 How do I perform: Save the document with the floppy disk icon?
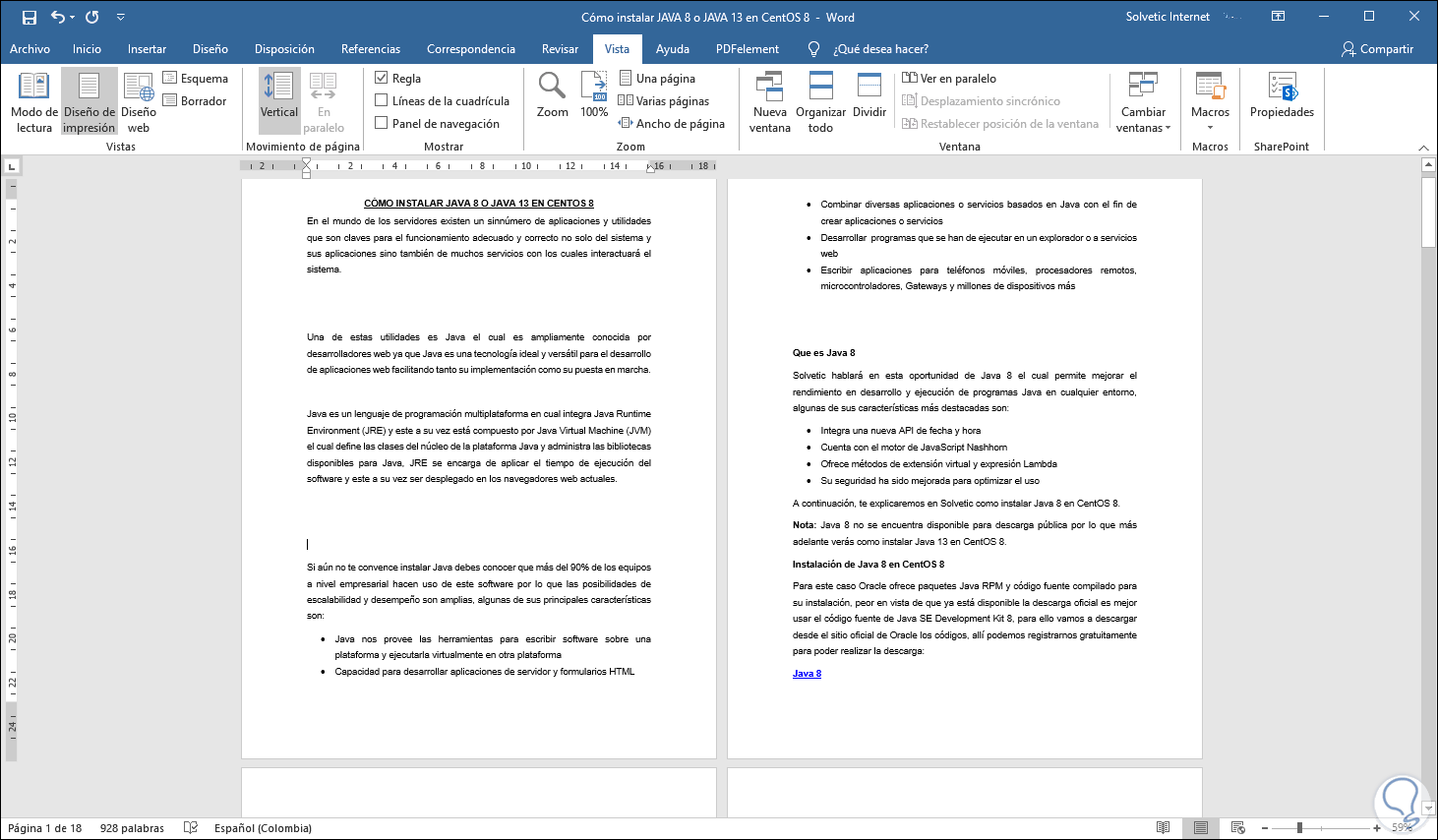[30, 17]
